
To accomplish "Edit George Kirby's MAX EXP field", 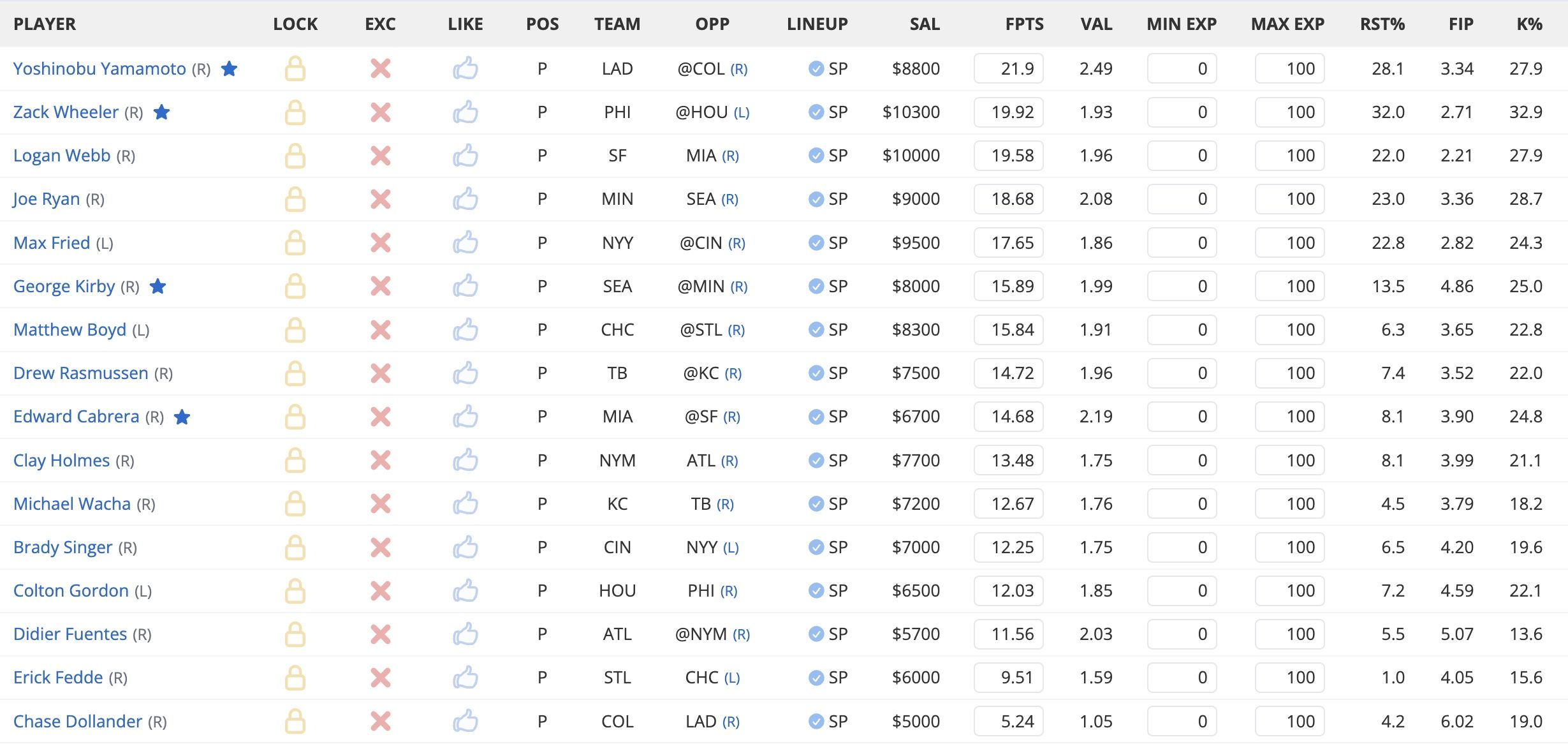I will click(1289, 286).
